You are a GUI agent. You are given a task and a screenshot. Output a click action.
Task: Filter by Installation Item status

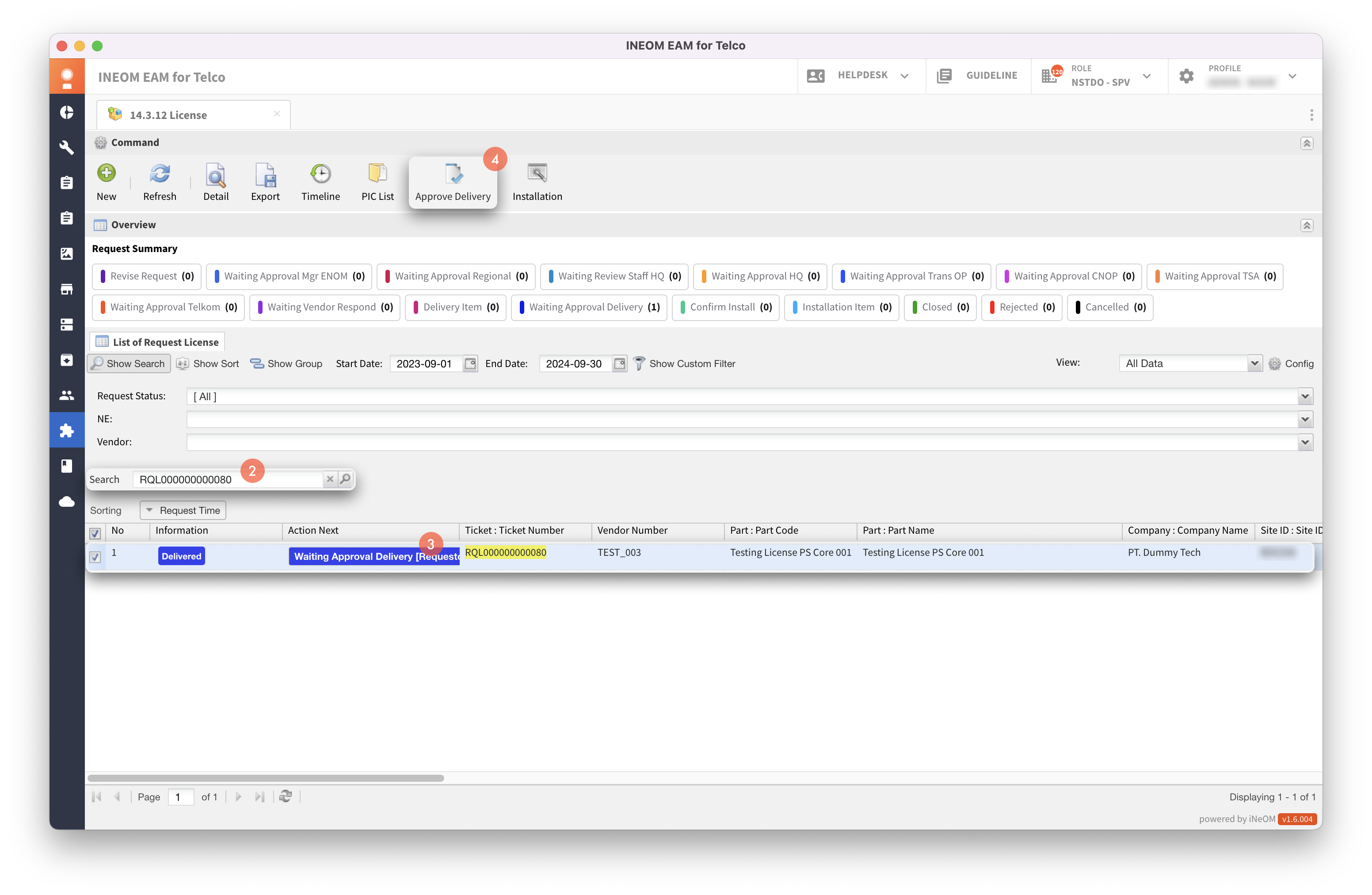(842, 307)
